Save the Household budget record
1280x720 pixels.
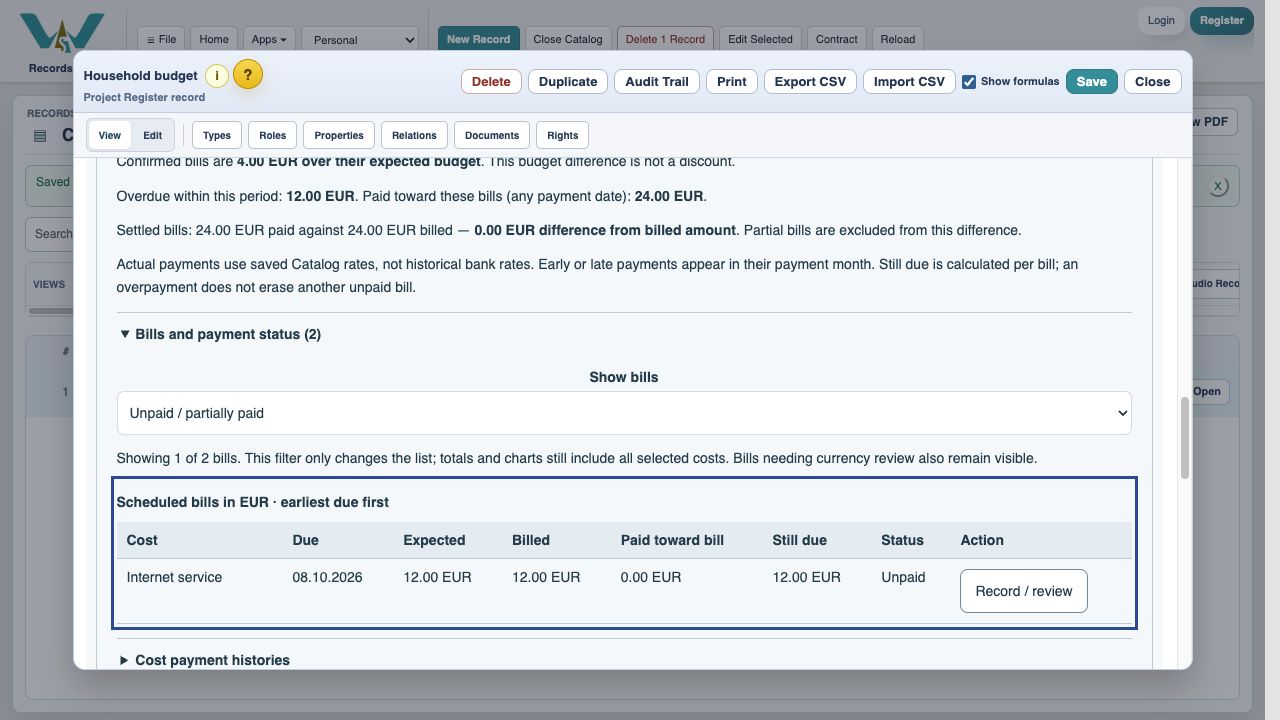pyautogui.click(x=1092, y=82)
